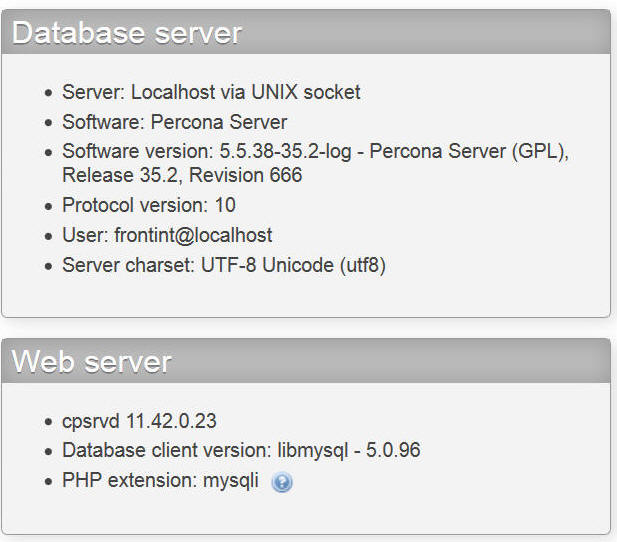The image size is (617, 542).
Task: Click the Database server panel header
Action: click(306, 32)
